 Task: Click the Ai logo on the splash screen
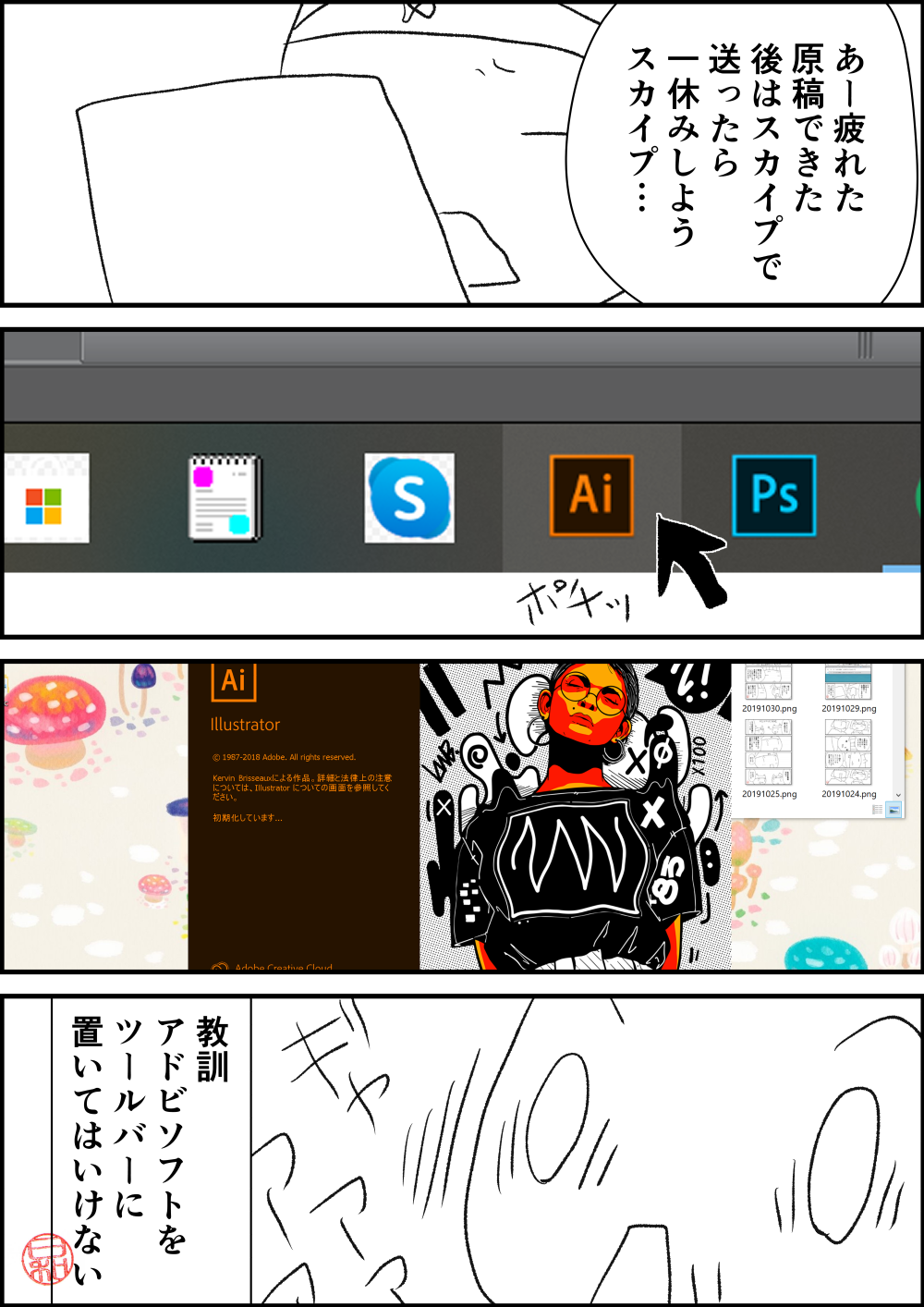click(234, 681)
